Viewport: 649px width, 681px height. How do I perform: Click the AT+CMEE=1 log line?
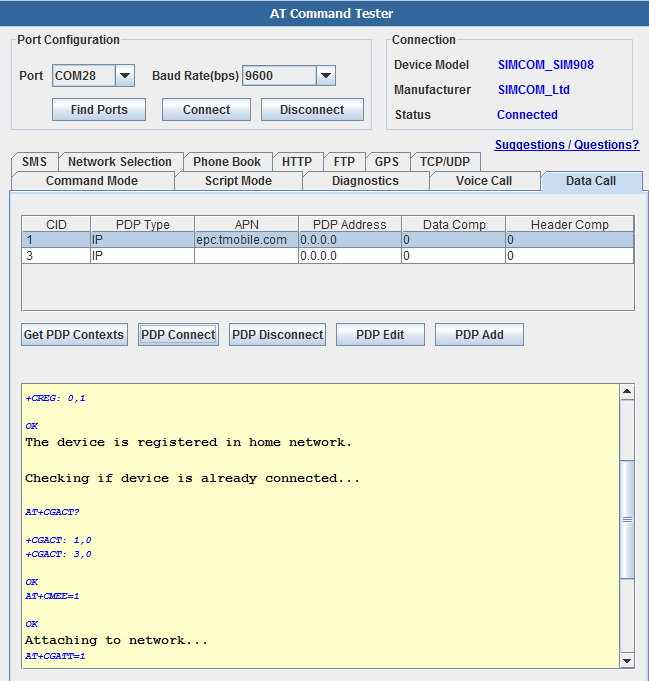click(x=52, y=596)
